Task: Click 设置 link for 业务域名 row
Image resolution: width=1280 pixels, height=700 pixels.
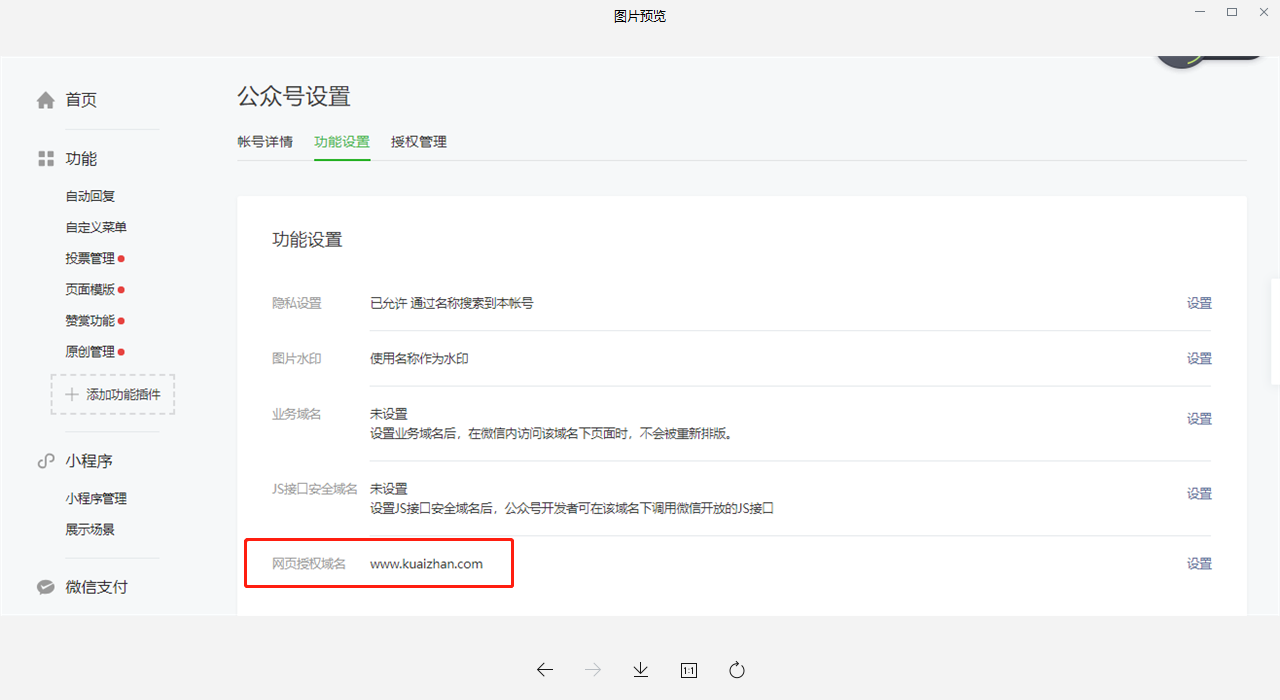Action: click(1199, 419)
